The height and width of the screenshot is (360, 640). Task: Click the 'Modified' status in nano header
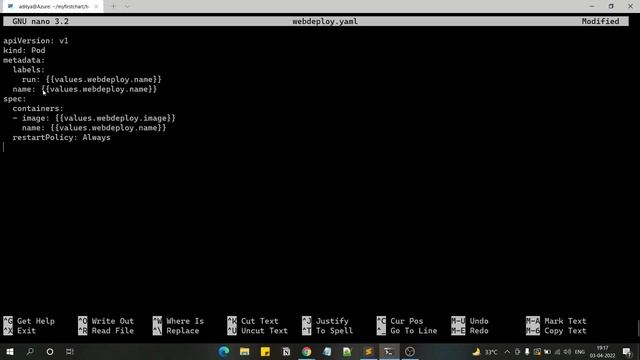point(600,21)
